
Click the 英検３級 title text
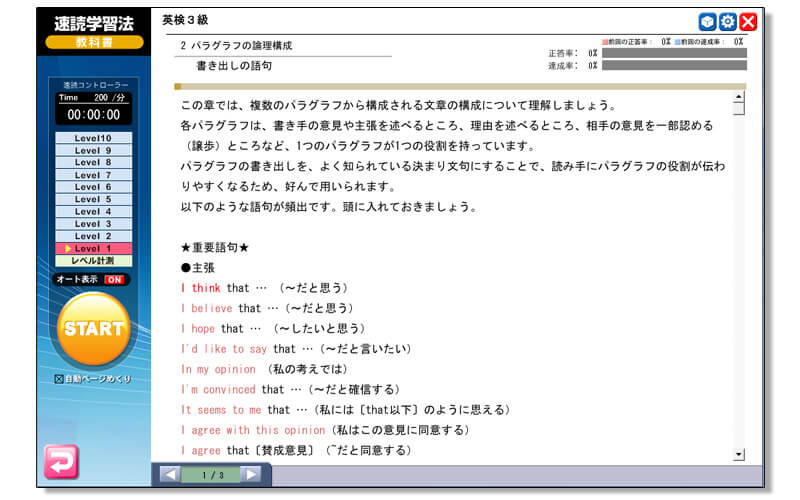[x=185, y=20]
